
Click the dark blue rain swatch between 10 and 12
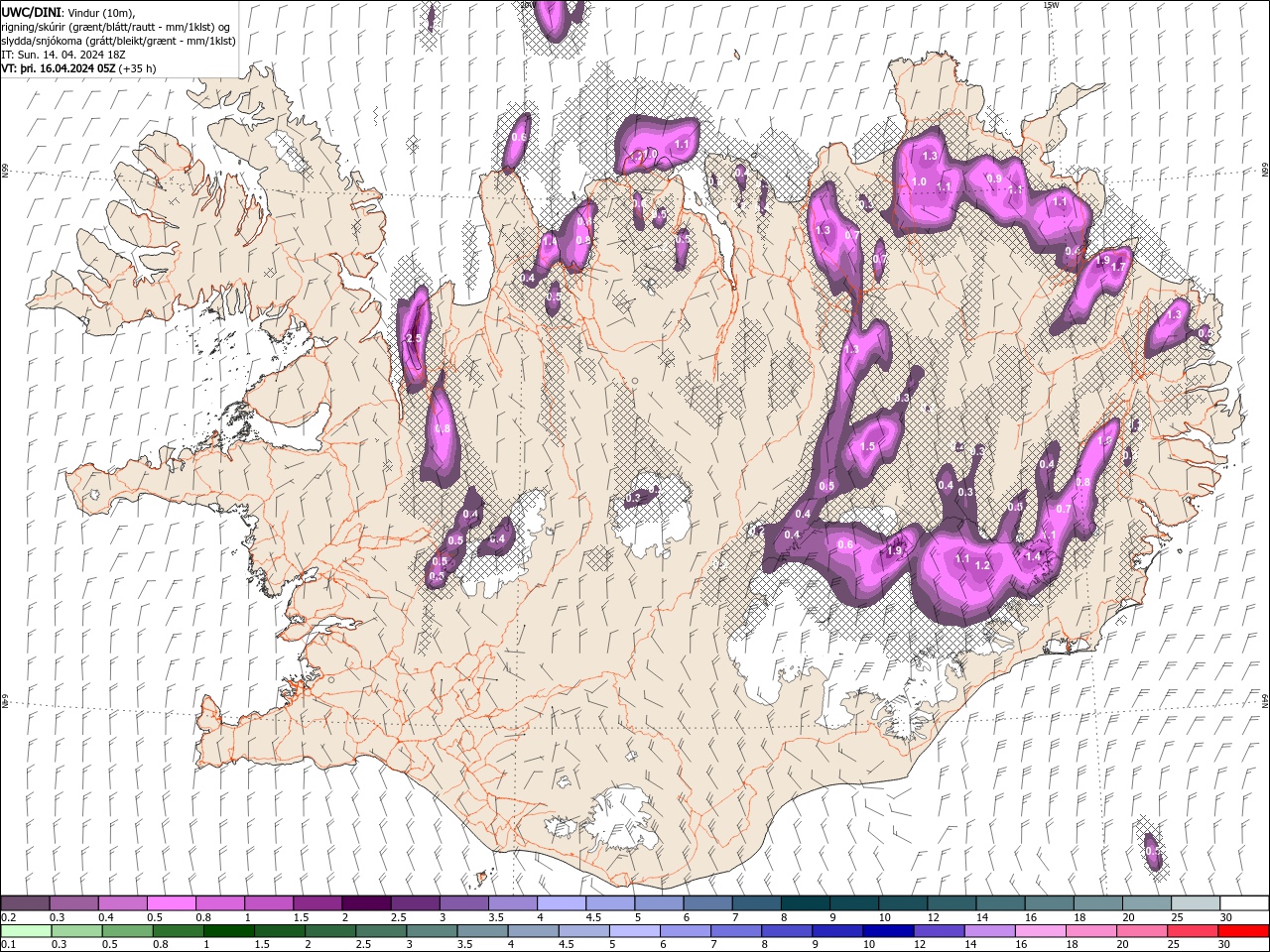coord(888,931)
